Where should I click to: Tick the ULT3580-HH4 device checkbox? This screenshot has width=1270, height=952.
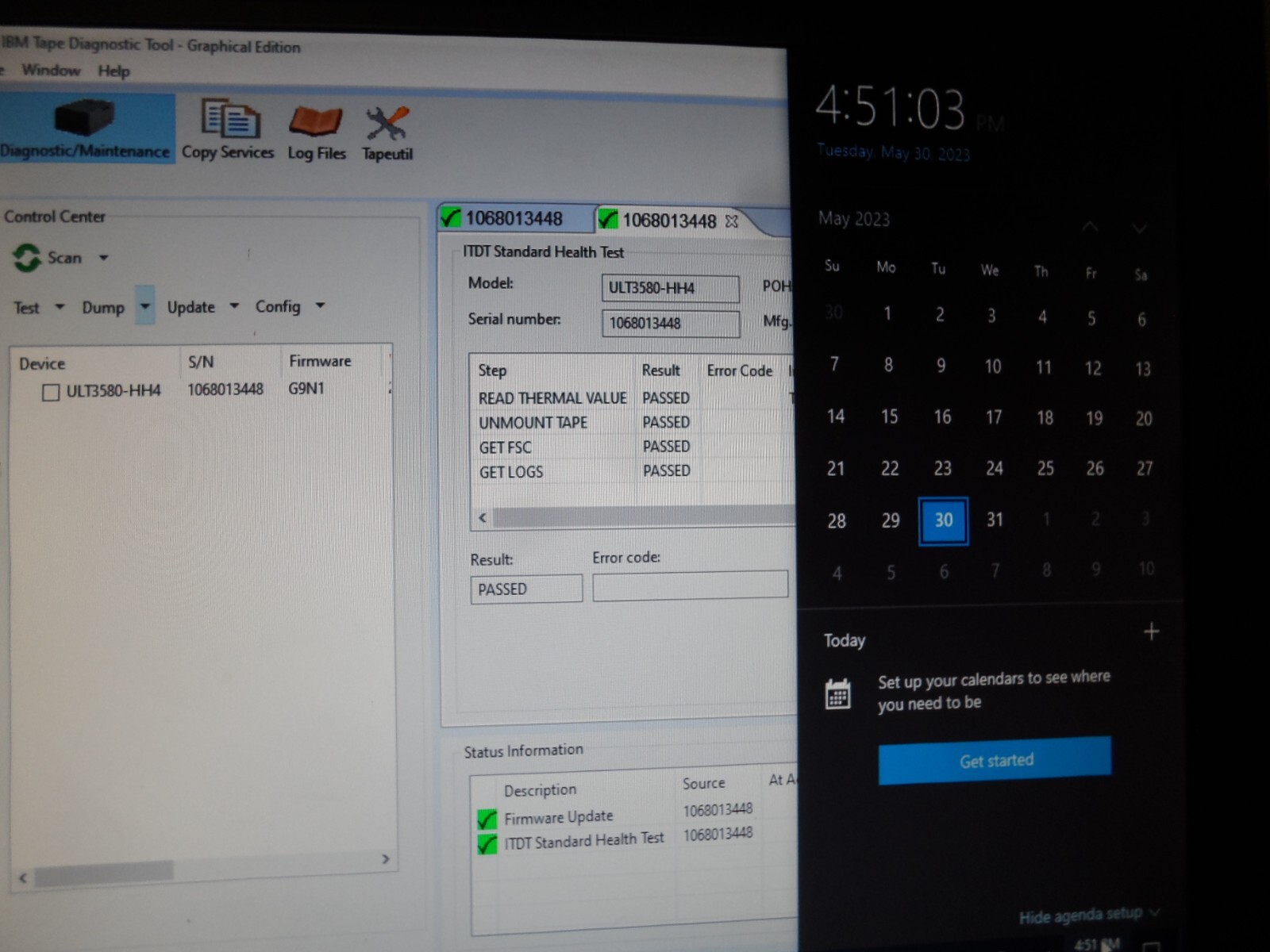(51, 392)
